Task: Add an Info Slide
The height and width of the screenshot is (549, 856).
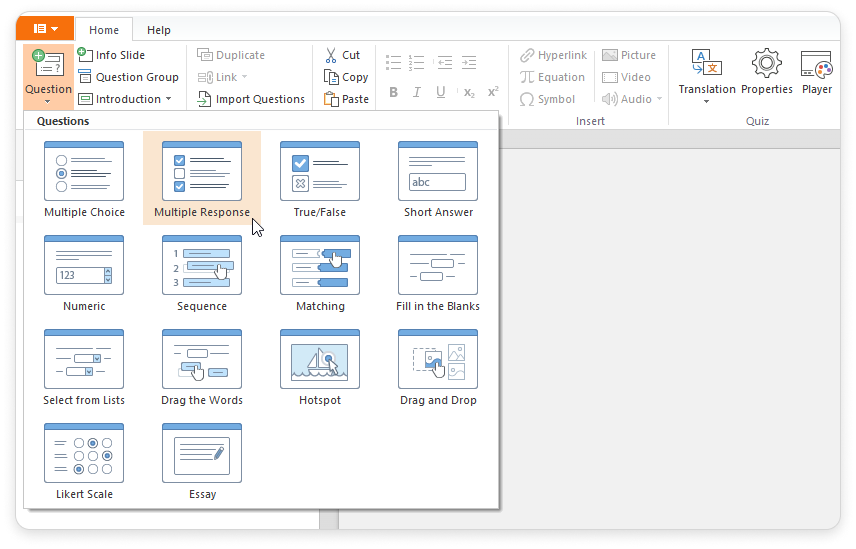Action: 112,55
